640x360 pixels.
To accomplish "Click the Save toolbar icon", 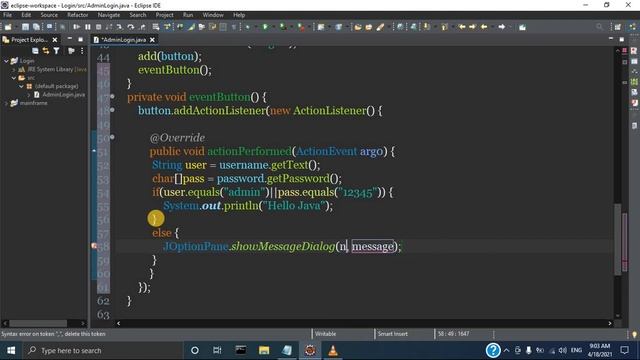I will [x=25, y=27].
